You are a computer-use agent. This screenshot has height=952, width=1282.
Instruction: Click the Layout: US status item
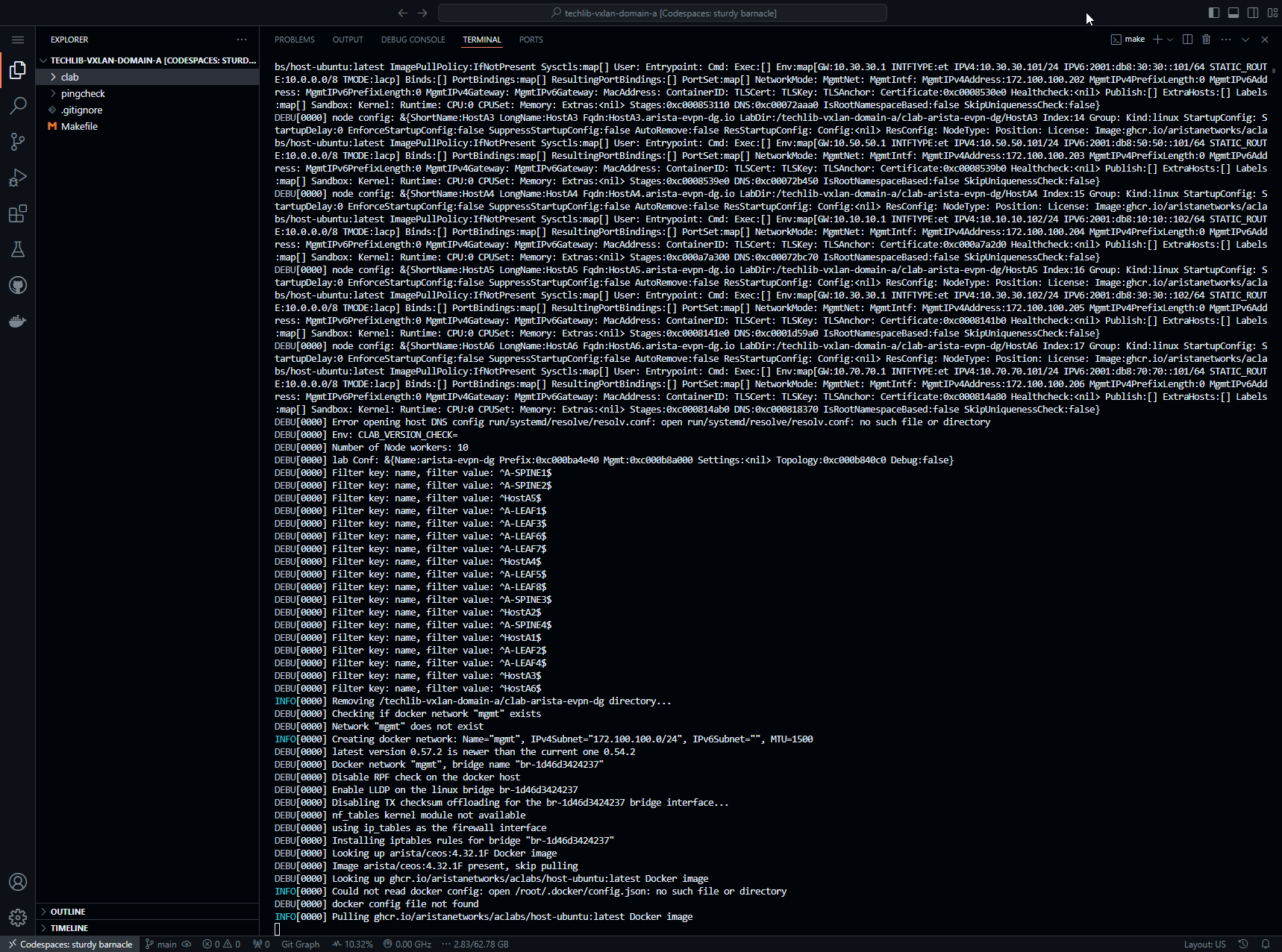[x=1204, y=944]
